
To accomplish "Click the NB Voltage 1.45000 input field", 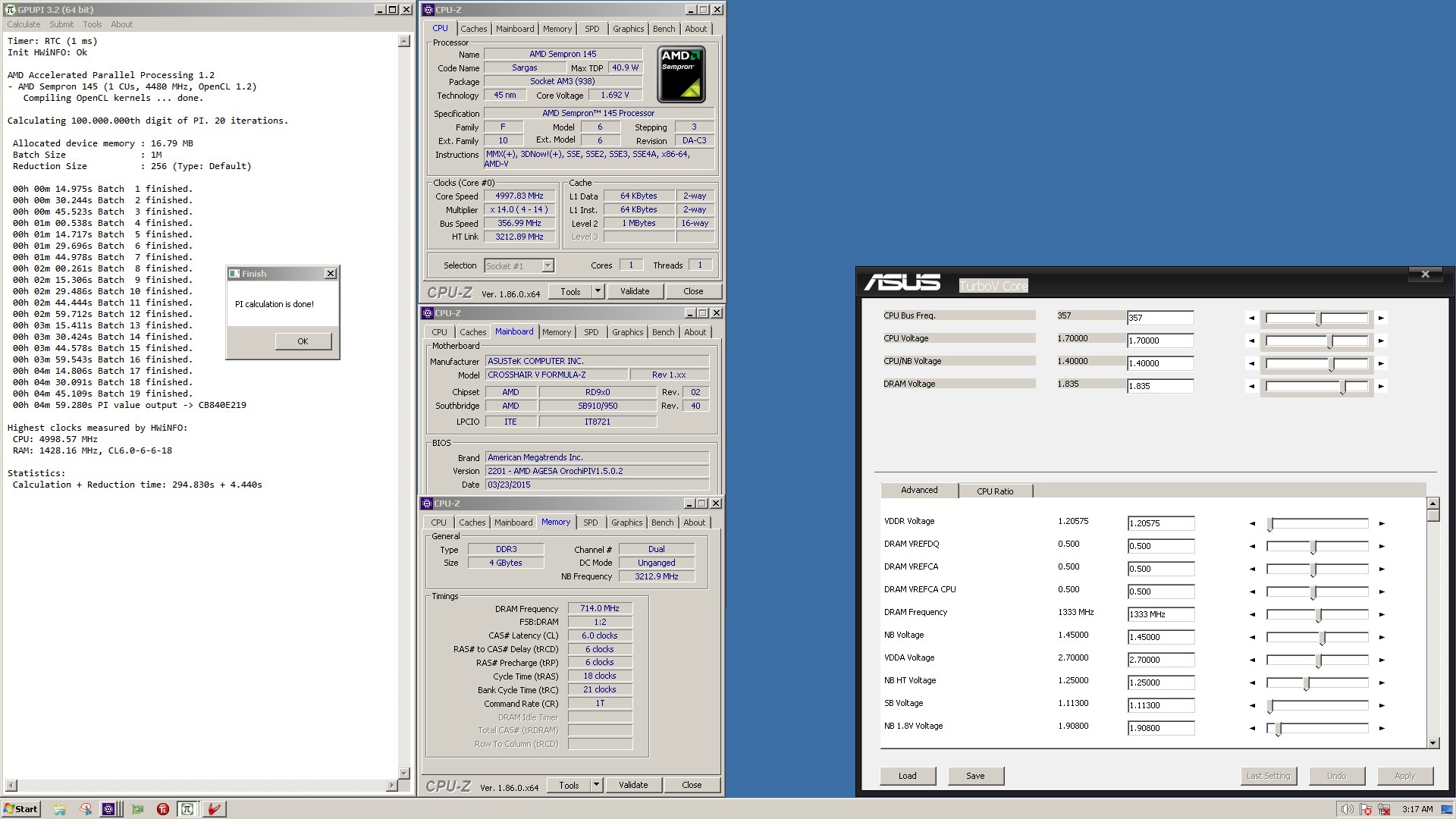I will click(x=1161, y=637).
